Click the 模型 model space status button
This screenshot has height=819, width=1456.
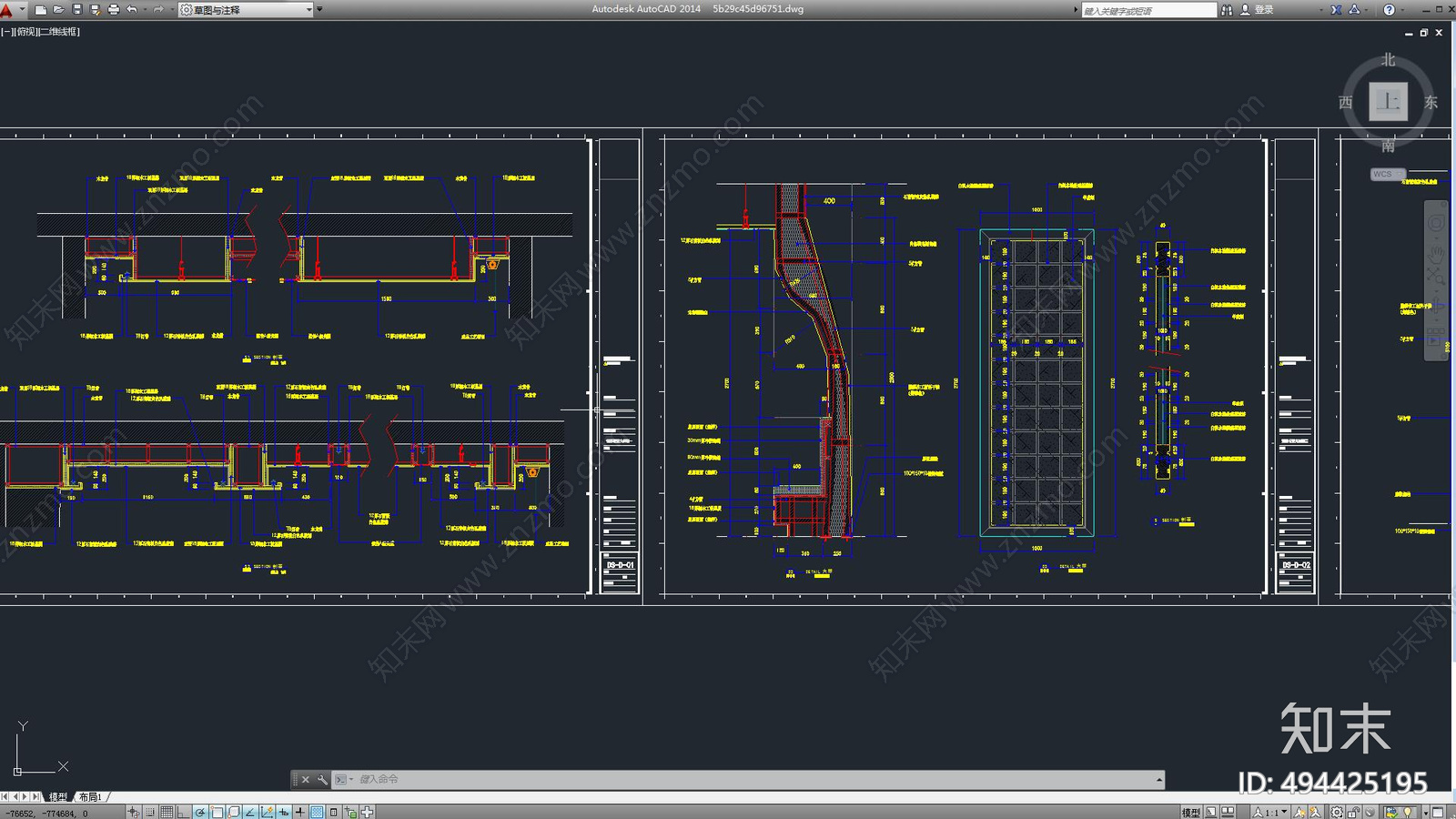[x=1191, y=813]
